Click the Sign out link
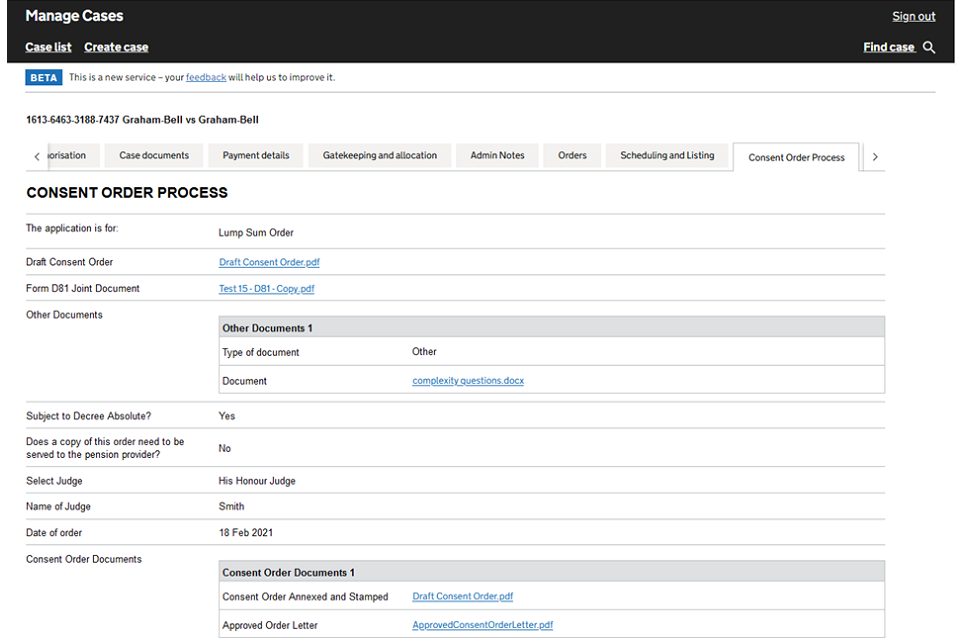This screenshot has height=640, width=960. tap(913, 16)
